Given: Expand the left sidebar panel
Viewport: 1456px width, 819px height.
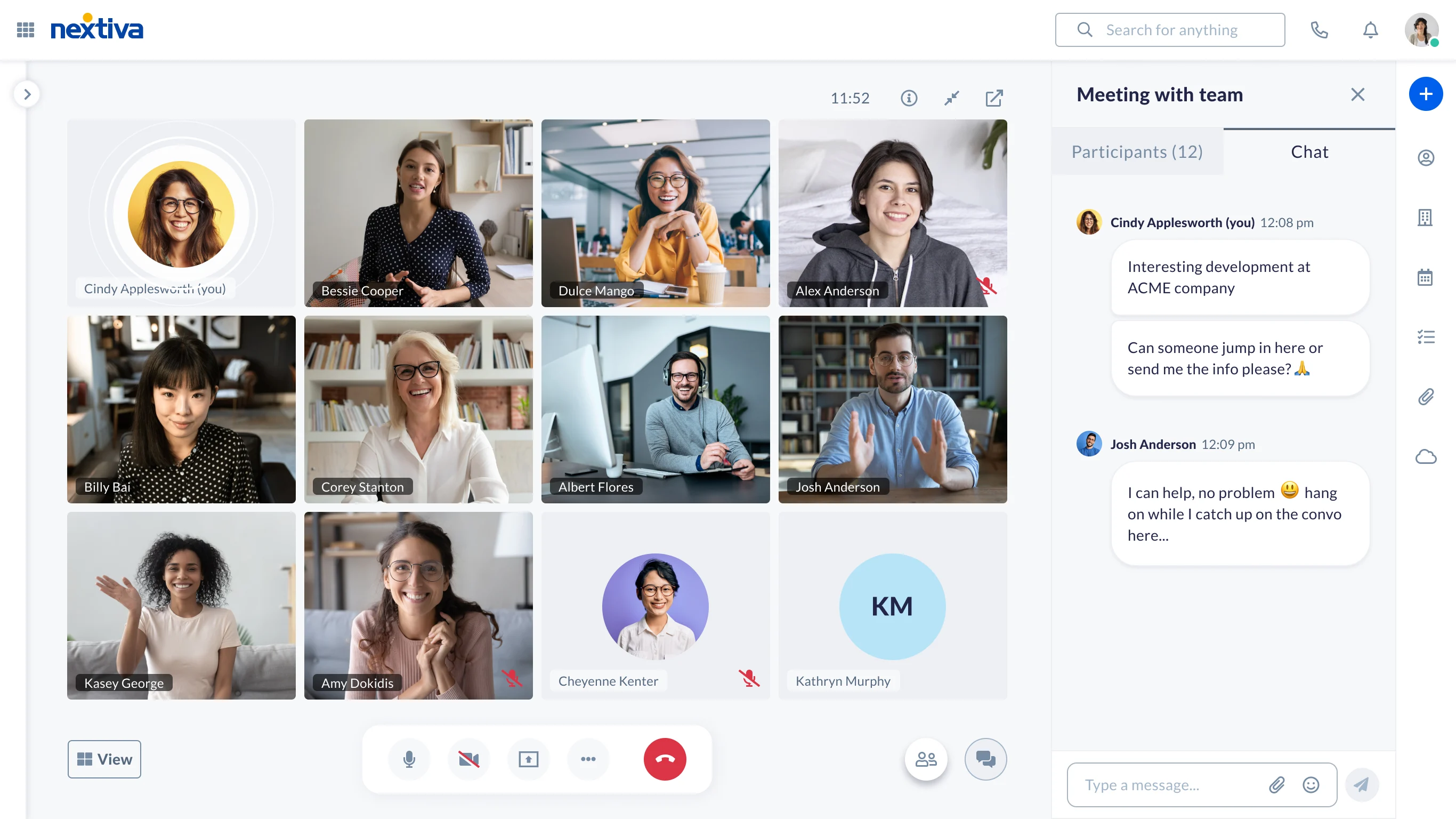Looking at the screenshot, I should [x=27, y=94].
